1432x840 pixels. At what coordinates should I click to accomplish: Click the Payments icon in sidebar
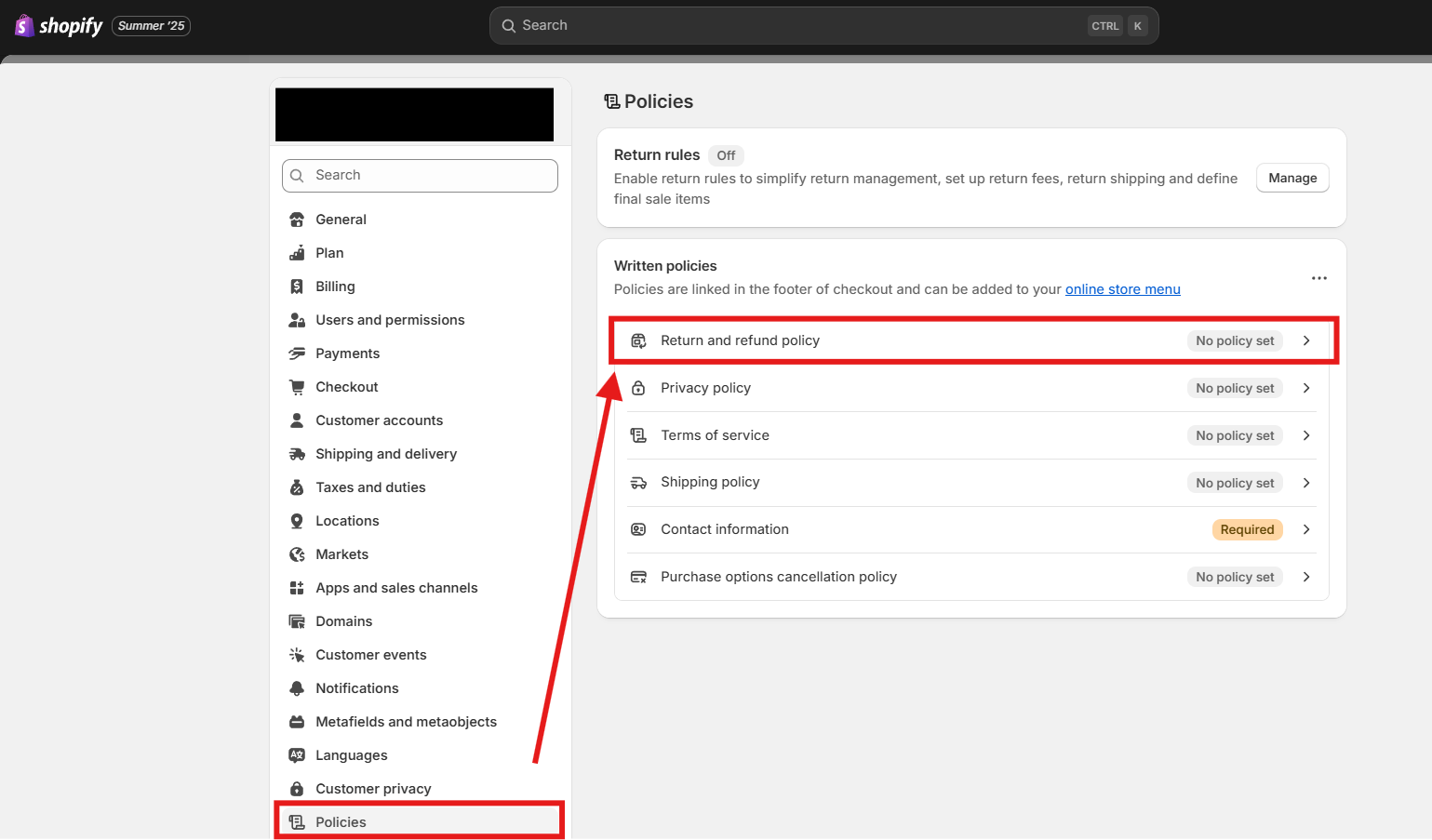pyautogui.click(x=297, y=353)
